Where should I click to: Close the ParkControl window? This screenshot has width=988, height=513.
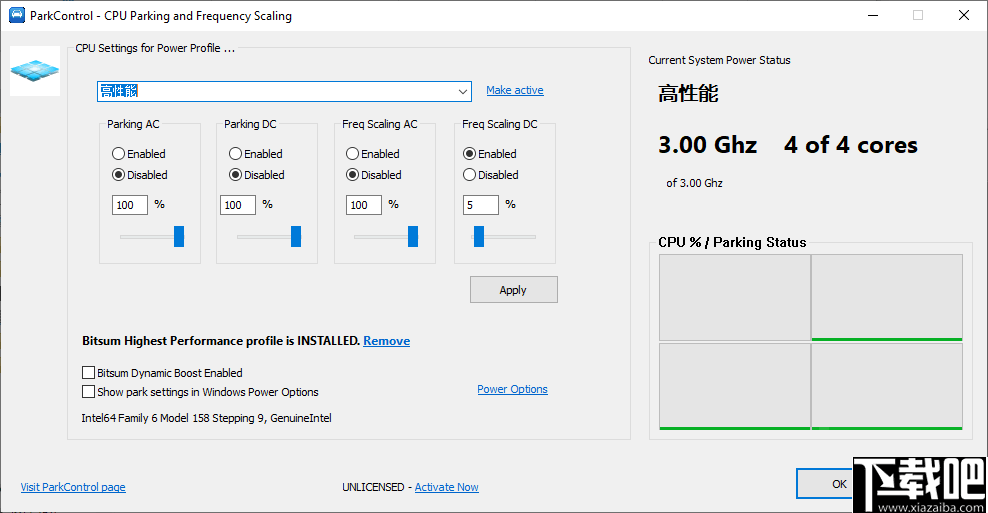pyautogui.click(x=963, y=15)
